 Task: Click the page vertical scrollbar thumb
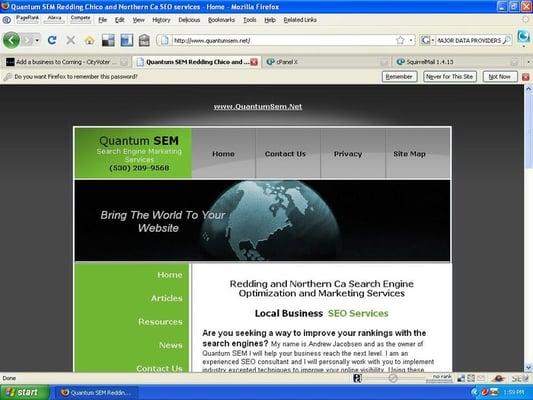click(528, 132)
